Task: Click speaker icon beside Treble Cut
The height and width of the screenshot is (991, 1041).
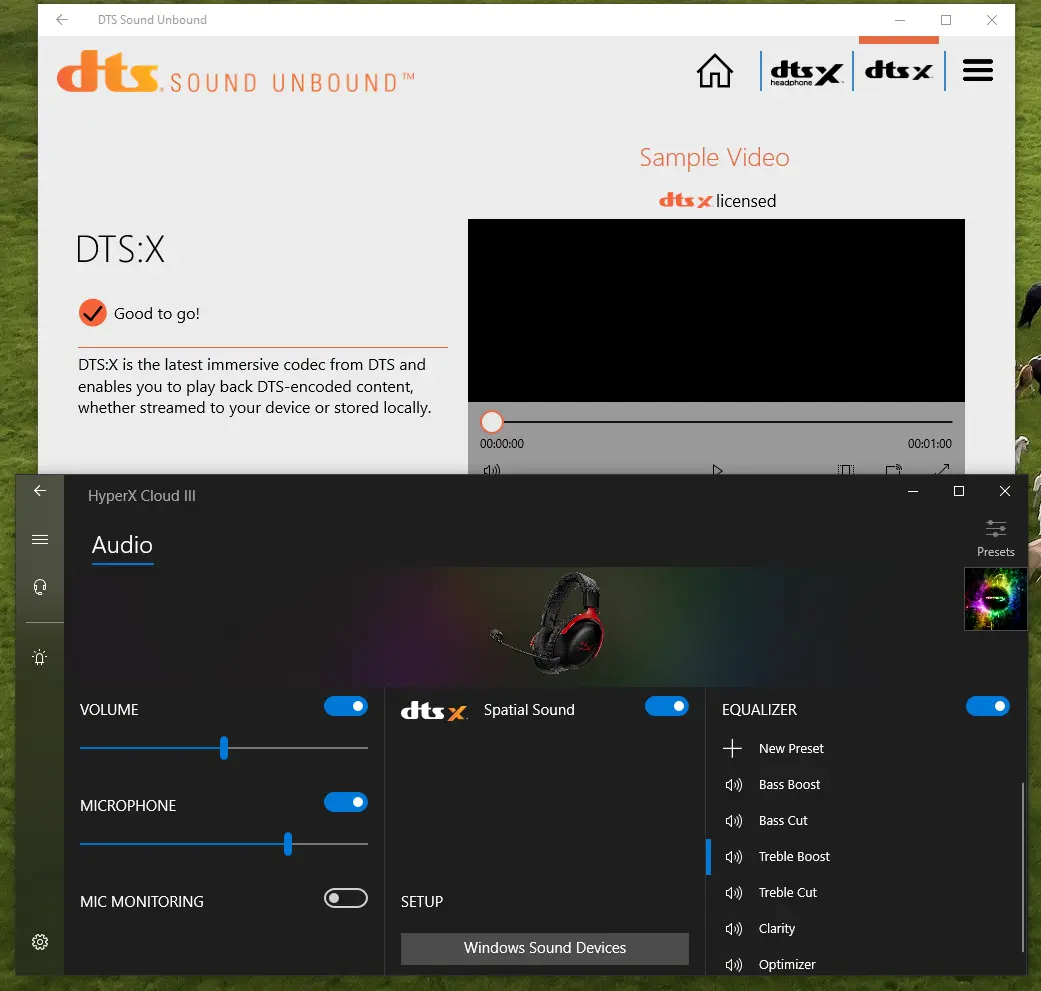Action: pyautogui.click(x=733, y=893)
